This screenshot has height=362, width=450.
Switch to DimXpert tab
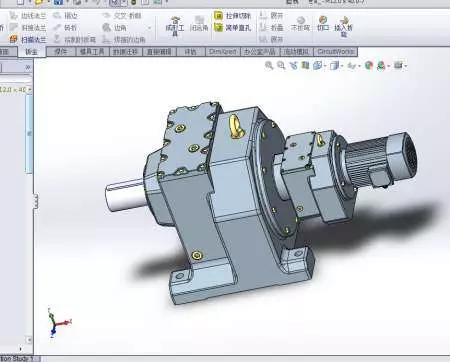coord(222,52)
